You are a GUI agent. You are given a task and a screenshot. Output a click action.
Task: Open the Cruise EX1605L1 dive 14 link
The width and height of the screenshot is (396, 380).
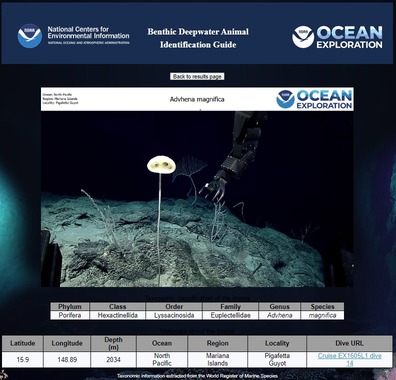pos(349,359)
